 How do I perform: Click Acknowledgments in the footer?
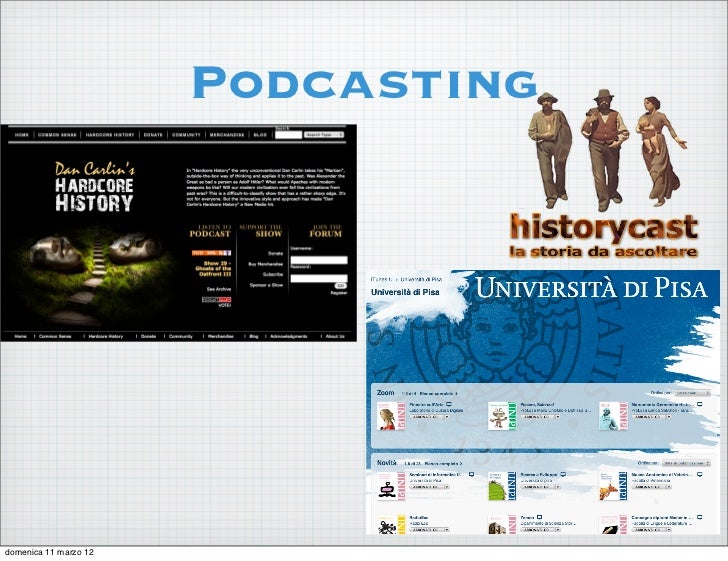(x=289, y=336)
